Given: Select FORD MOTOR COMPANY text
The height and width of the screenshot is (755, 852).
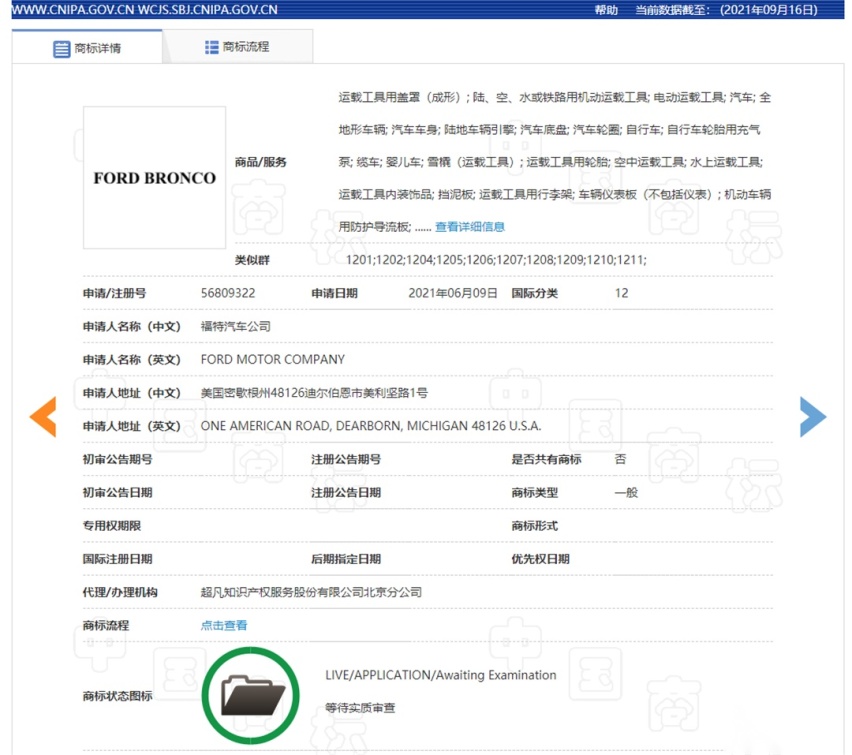Looking at the screenshot, I should click(273, 359).
